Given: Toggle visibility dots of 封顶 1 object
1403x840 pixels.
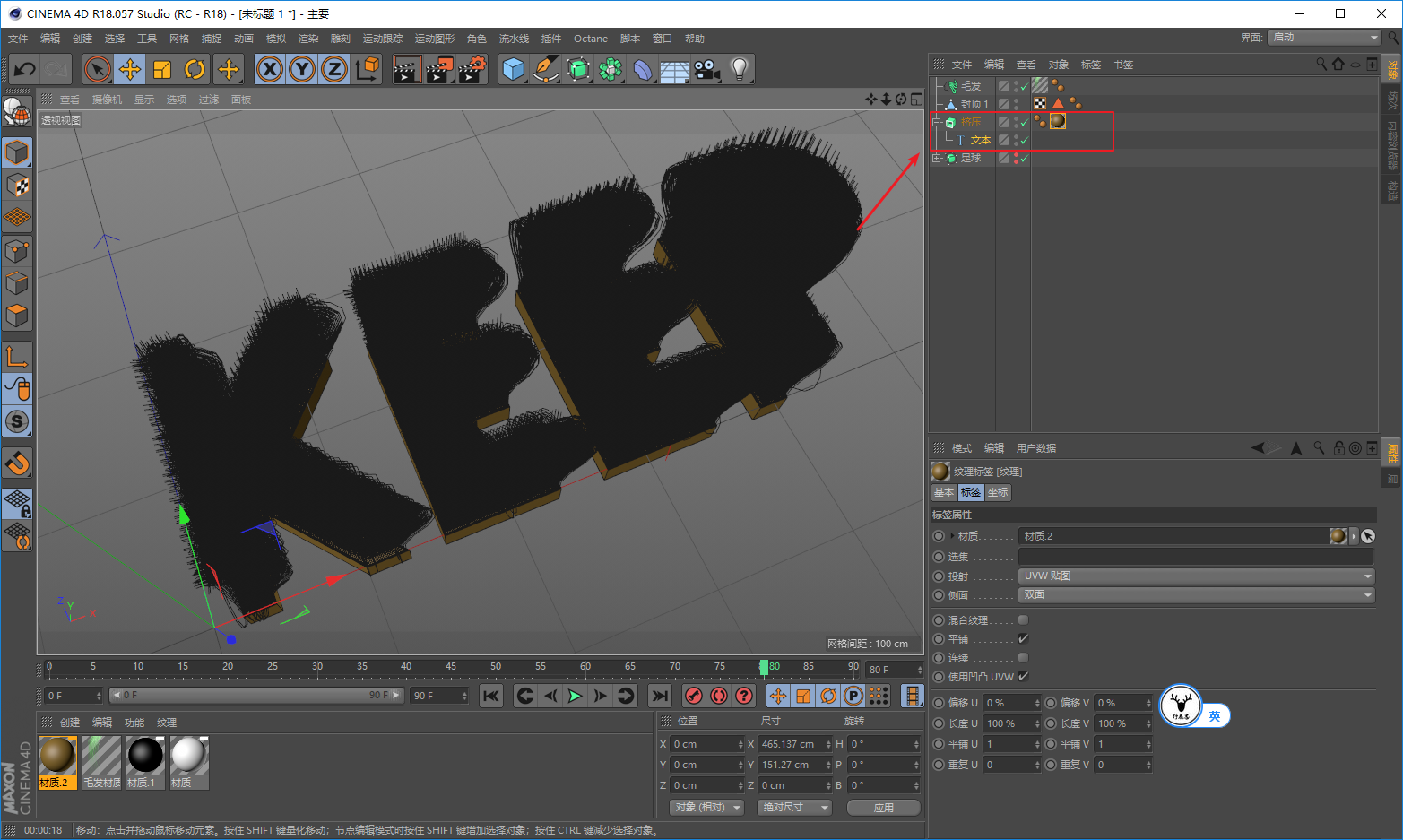Looking at the screenshot, I should 1016,104.
